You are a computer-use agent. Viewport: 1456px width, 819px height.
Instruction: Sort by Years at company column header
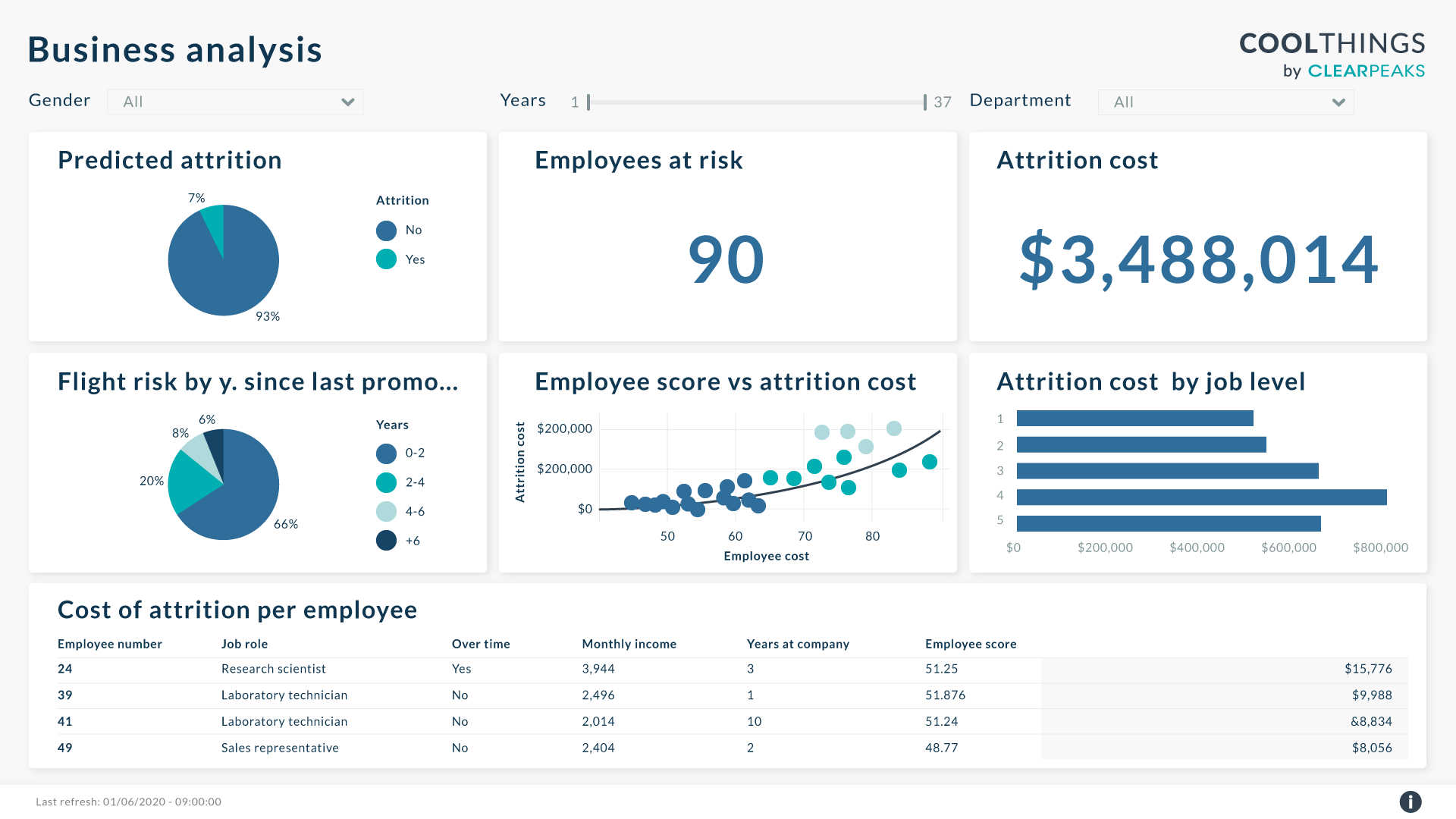[x=798, y=644]
